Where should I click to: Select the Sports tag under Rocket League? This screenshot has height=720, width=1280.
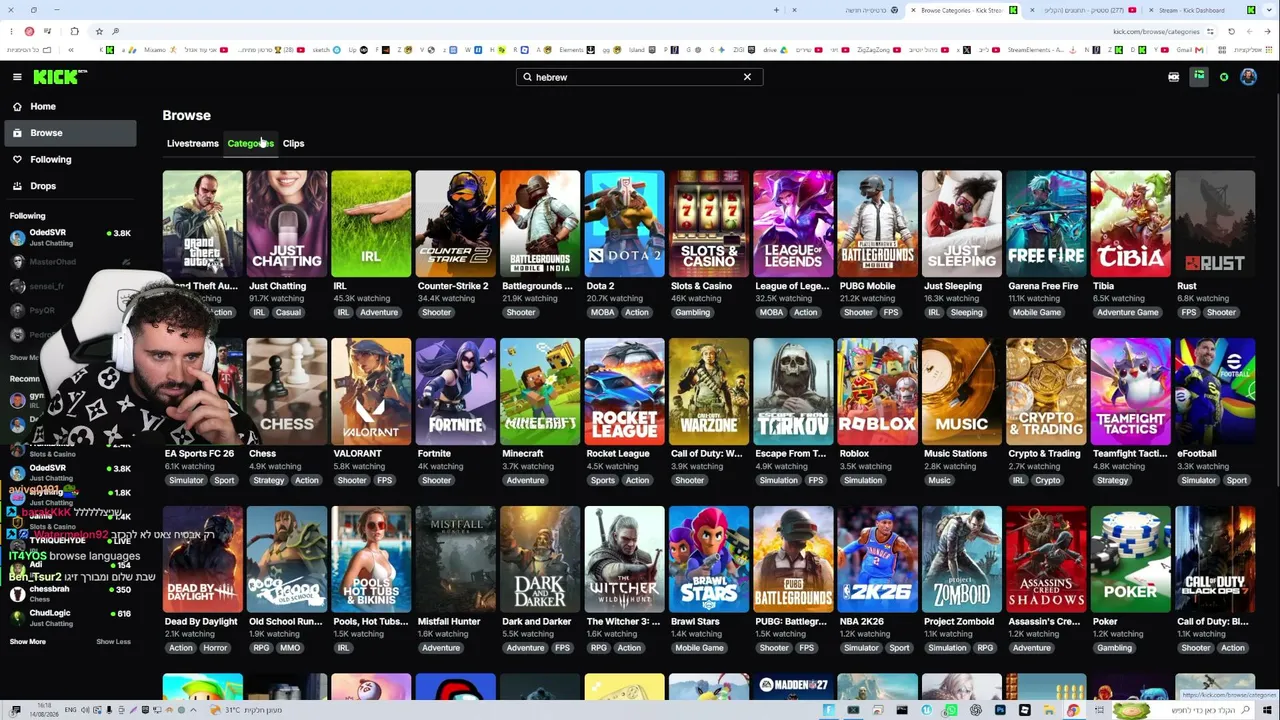tap(603, 480)
